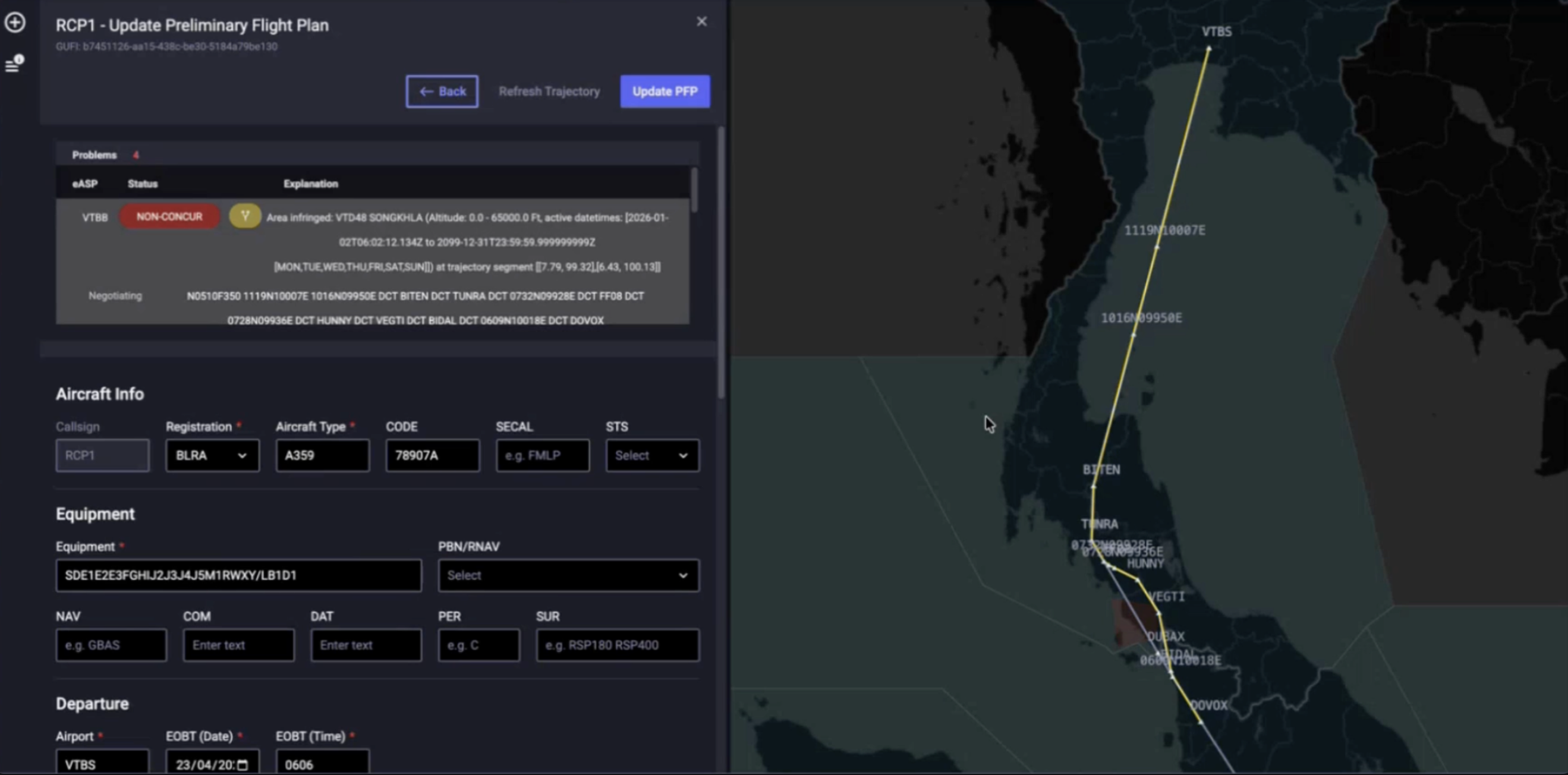Click the Status column header
Viewport: 1568px width, 775px height.
click(x=143, y=183)
